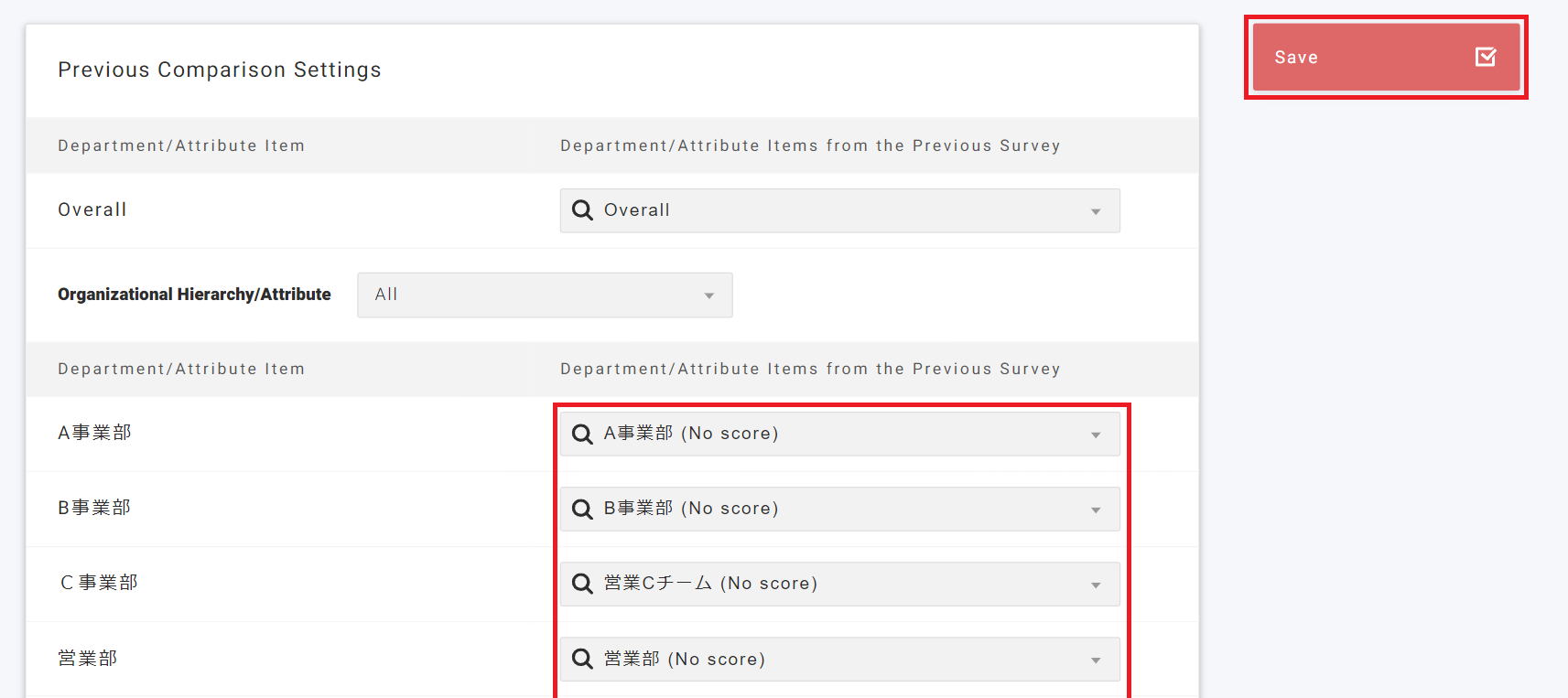The height and width of the screenshot is (698, 1568).
Task: Click the A事業部 (No score) selection text
Action: (x=691, y=434)
